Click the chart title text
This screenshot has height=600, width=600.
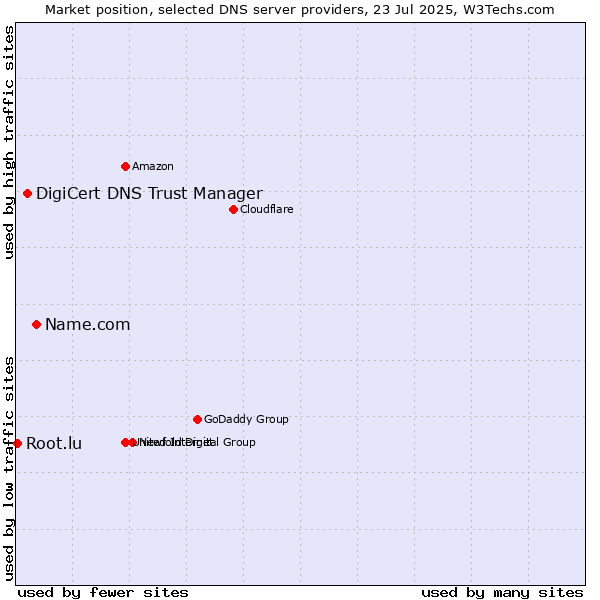tap(300, 10)
